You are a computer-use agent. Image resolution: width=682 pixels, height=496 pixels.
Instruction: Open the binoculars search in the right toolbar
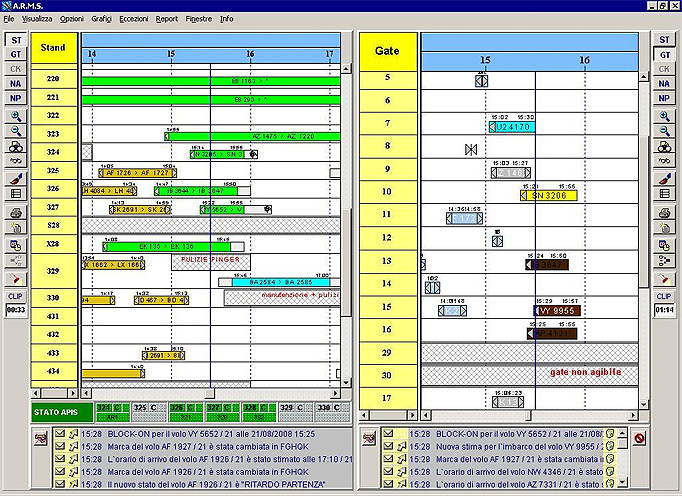pos(664,146)
